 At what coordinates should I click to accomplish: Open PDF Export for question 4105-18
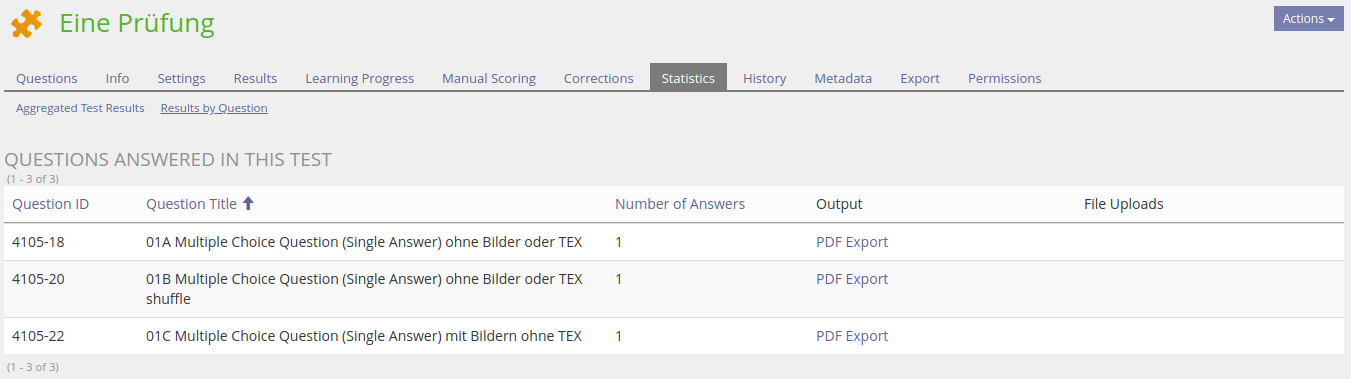tap(852, 242)
